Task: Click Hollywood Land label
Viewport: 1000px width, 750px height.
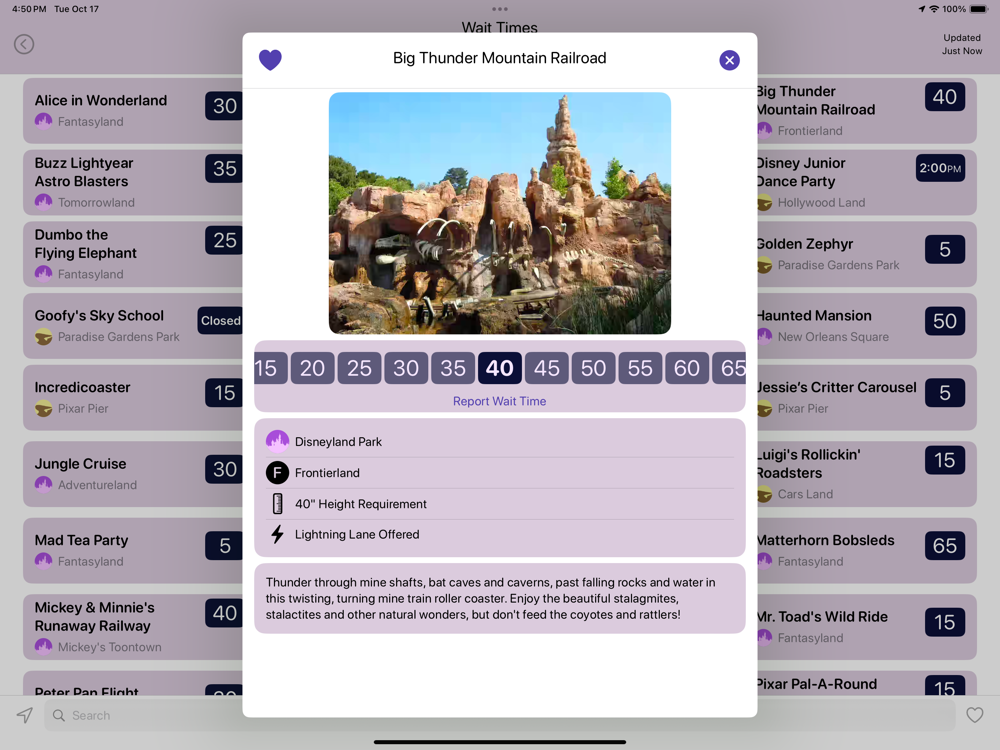Action: 821,202
